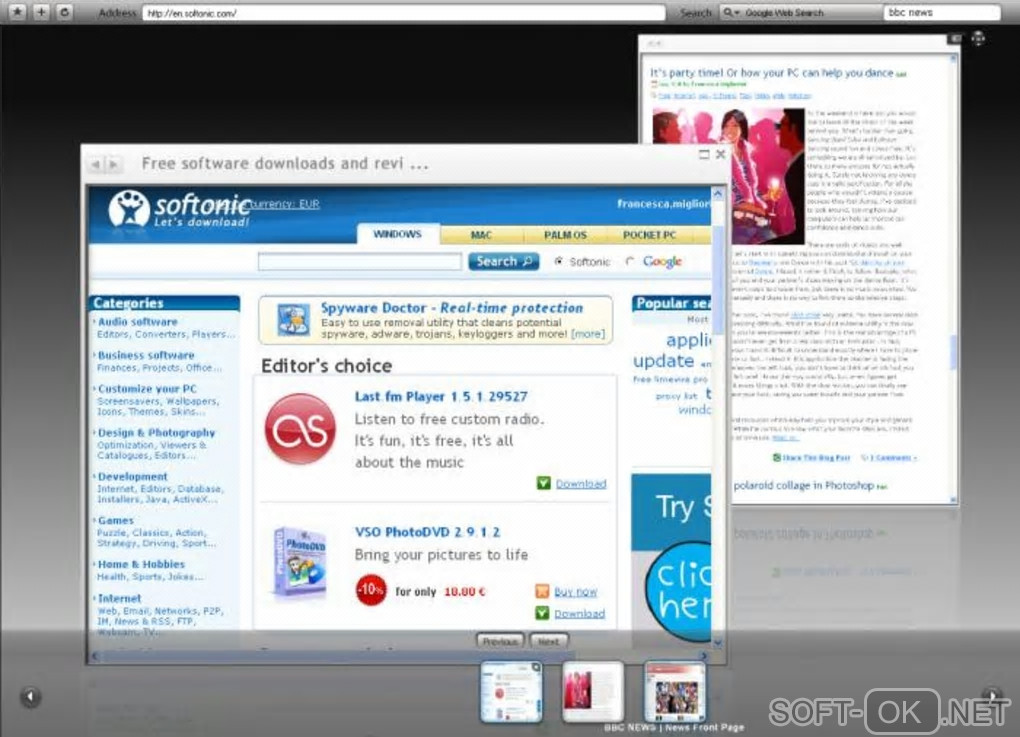Screen dimensions: 1020x737
Task: Open the Business software category
Action: pos(146,356)
